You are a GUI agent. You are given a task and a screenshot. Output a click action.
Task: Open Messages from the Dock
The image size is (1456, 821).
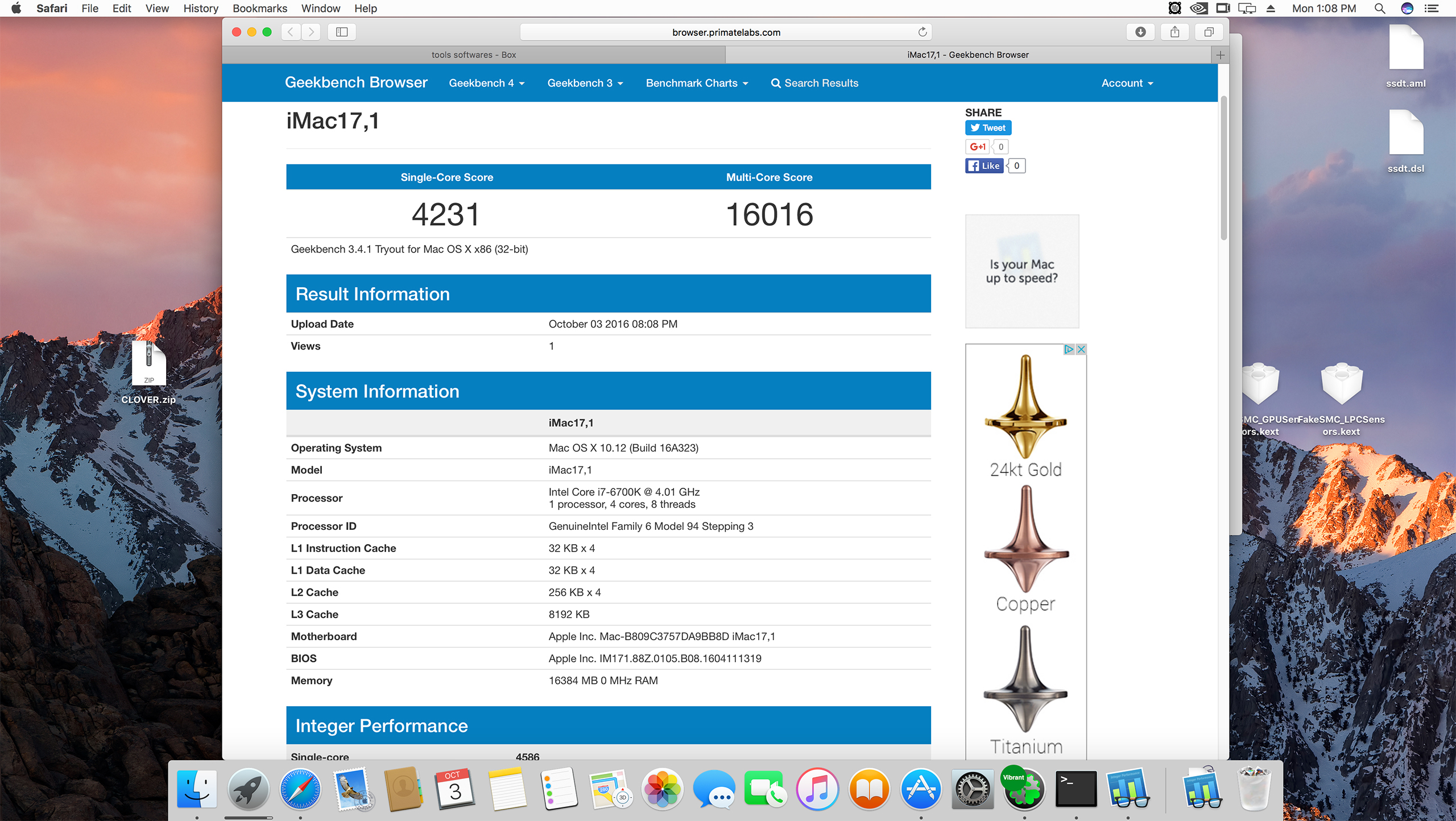coord(714,789)
